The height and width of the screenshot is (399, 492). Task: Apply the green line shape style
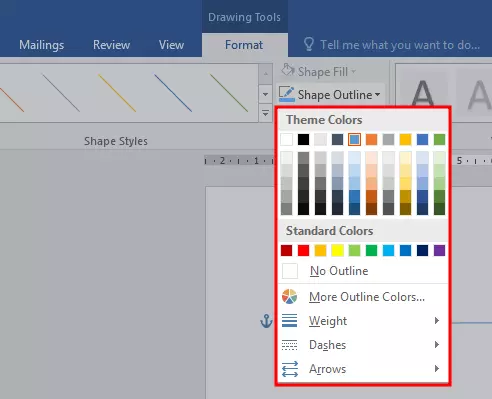pyautogui.click(x=229, y=93)
